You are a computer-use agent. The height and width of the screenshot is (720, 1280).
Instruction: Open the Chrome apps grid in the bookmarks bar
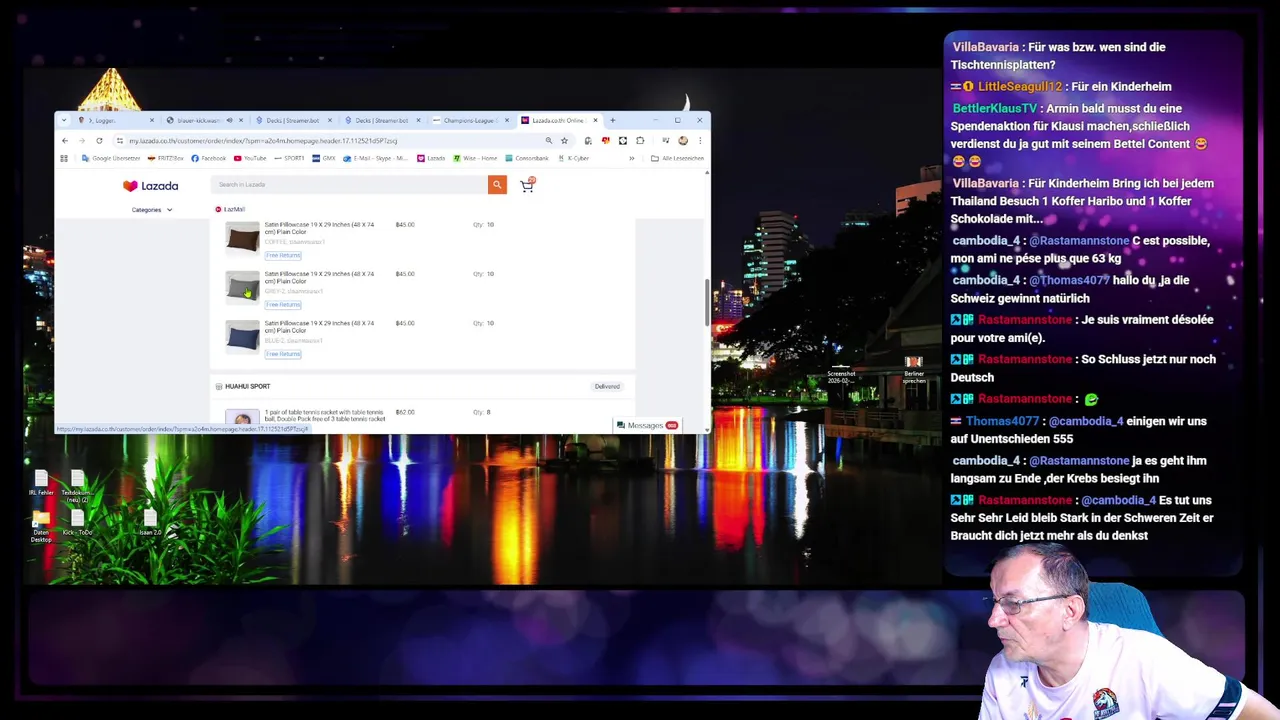tap(64, 158)
